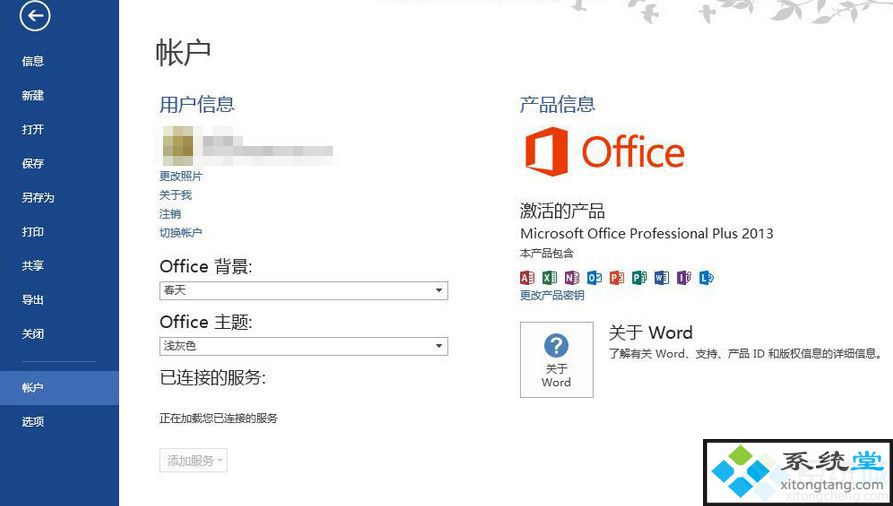Select 打开 in the backstage menu

(32, 129)
